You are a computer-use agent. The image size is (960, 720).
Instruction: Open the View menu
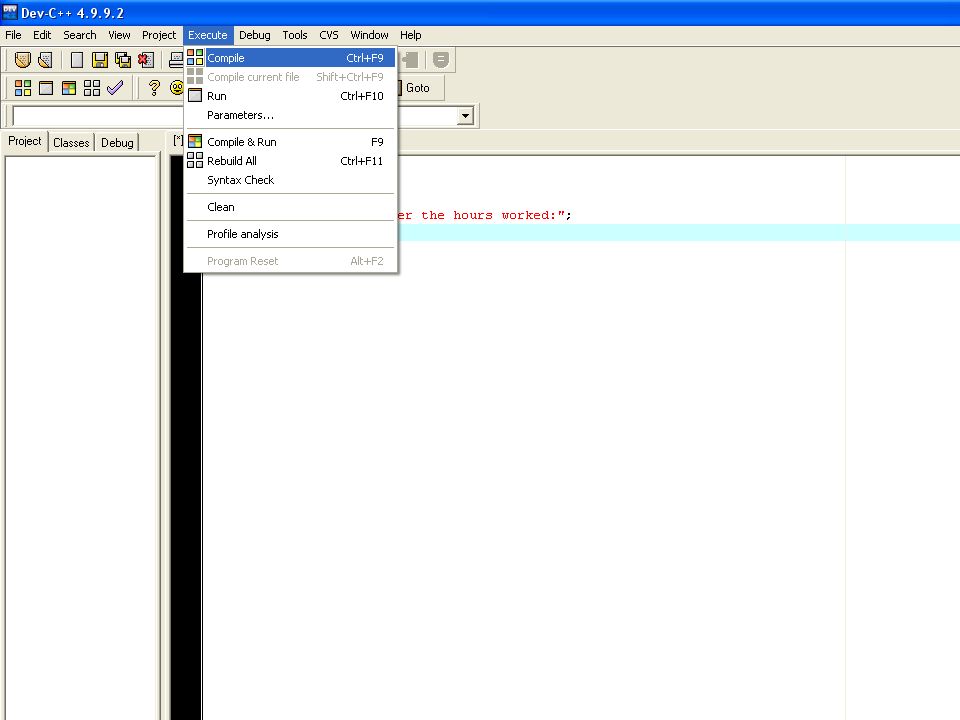119,35
